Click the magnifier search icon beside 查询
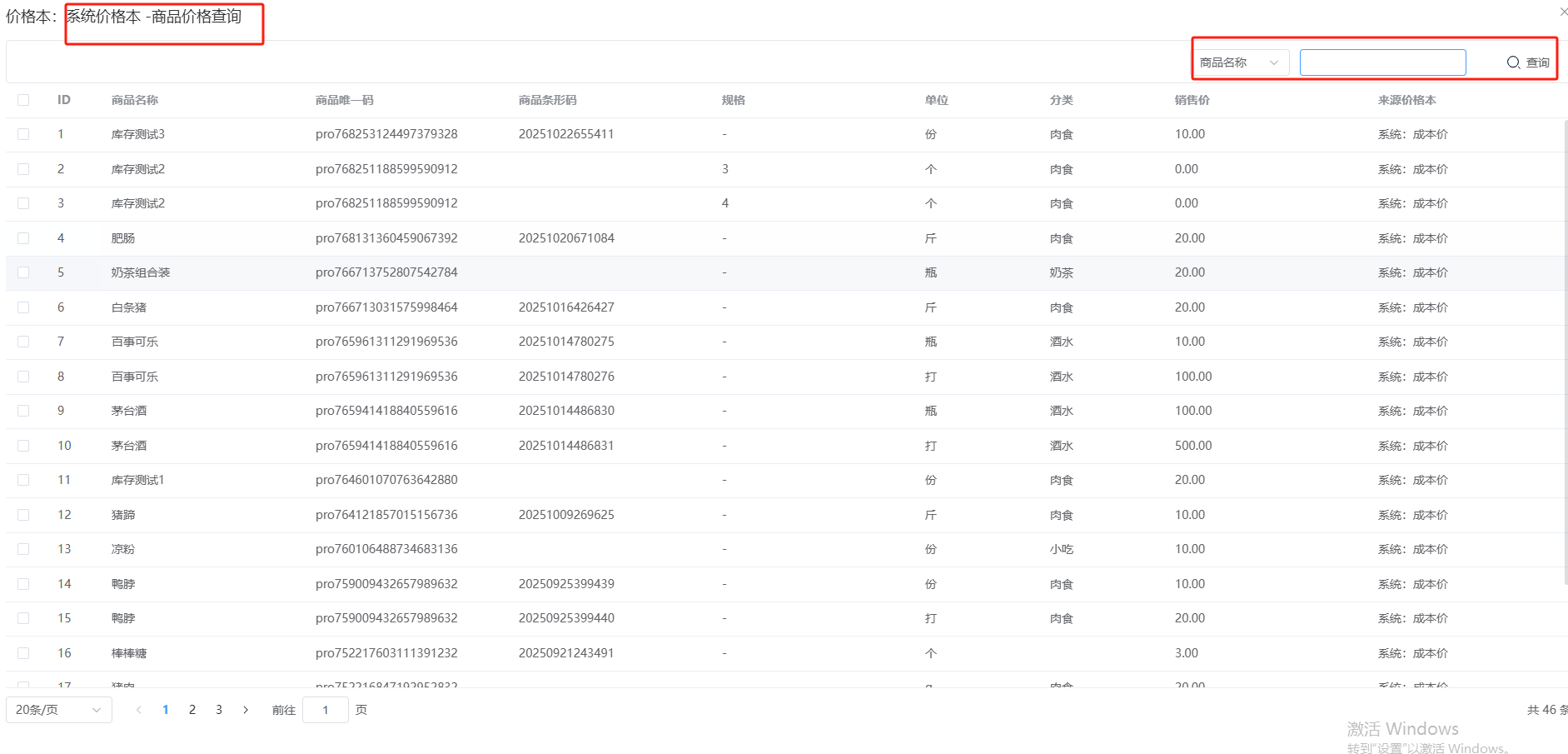The image size is (1568, 754). (x=1513, y=62)
